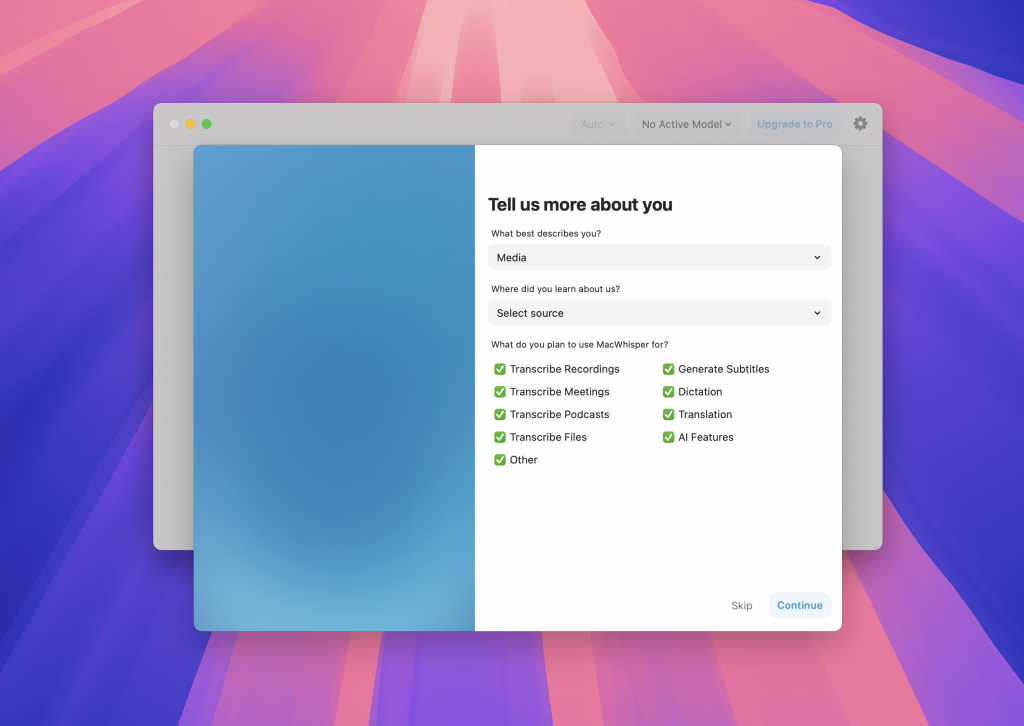
Task: Open the settings gear icon
Action: coord(860,123)
